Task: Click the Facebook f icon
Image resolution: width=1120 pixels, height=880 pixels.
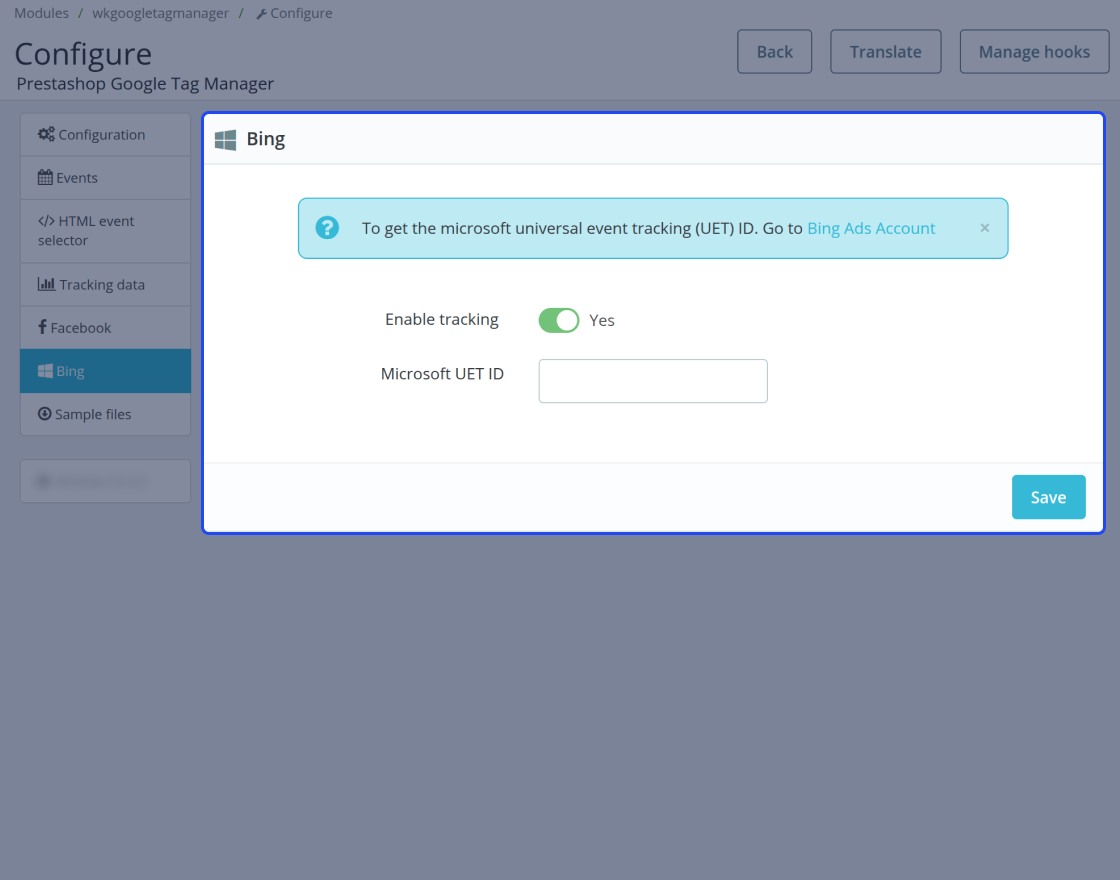Action: [x=42, y=327]
